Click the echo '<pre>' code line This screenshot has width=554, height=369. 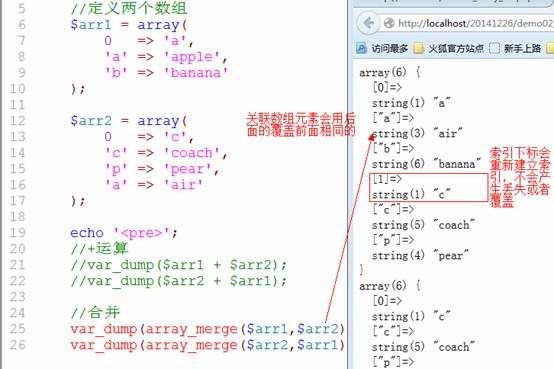click(x=124, y=233)
